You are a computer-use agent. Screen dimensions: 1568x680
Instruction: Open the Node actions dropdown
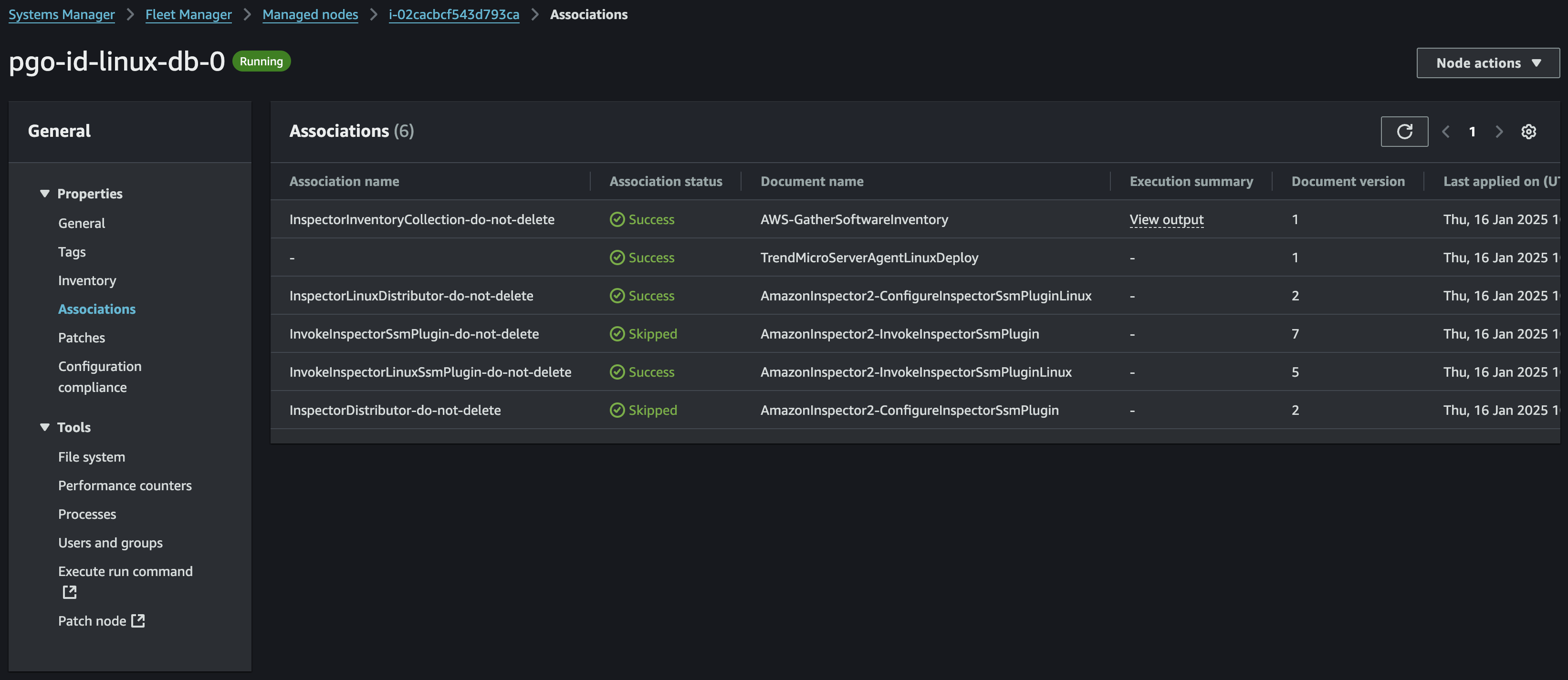tap(1488, 62)
